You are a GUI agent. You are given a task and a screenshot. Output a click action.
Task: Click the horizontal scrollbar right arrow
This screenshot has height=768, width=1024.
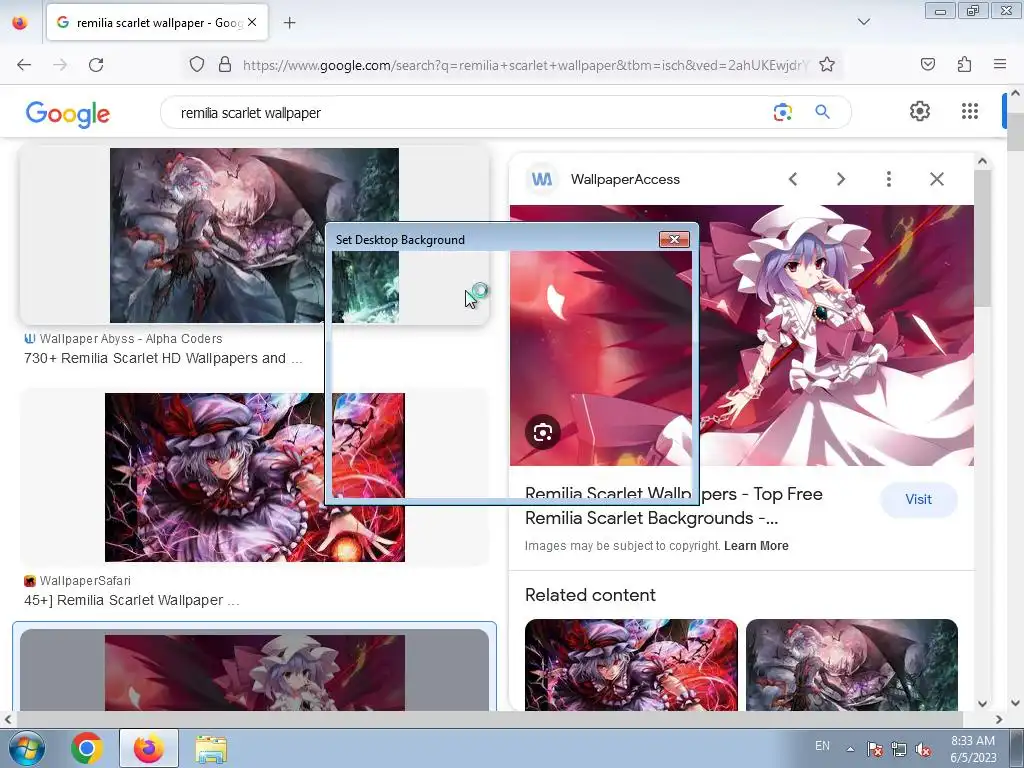tap(999, 719)
